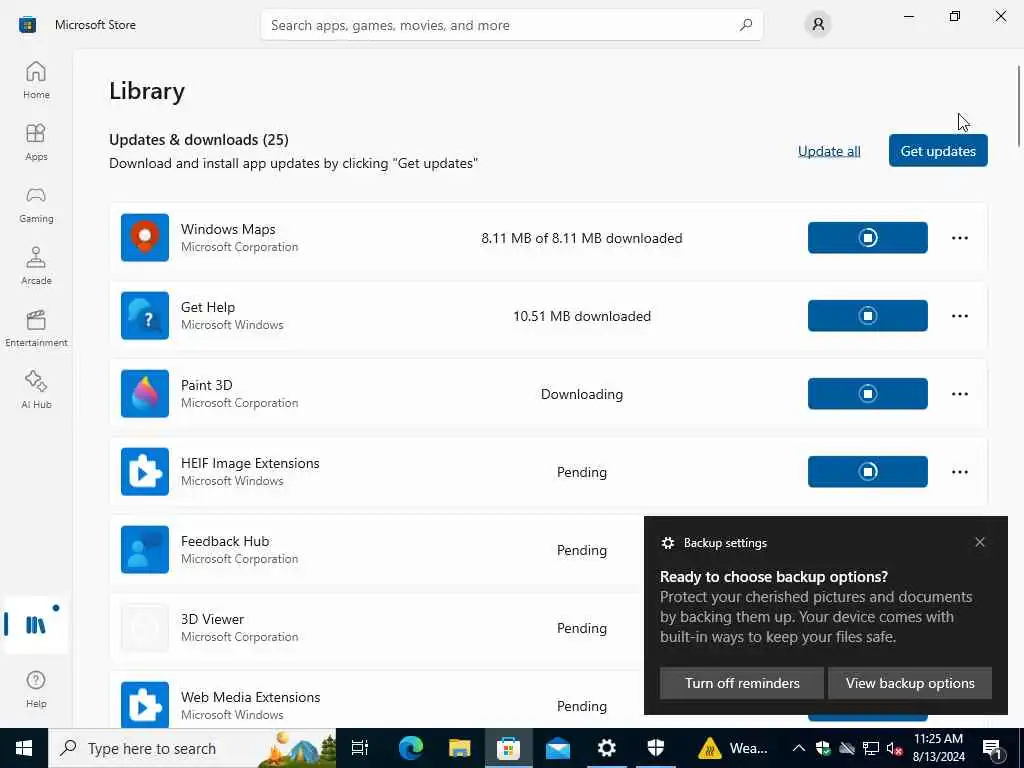This screenshot has height=768, width=1024.
Task: Click the Microsoft Store logo icon
Action: [x=27, y=25]
